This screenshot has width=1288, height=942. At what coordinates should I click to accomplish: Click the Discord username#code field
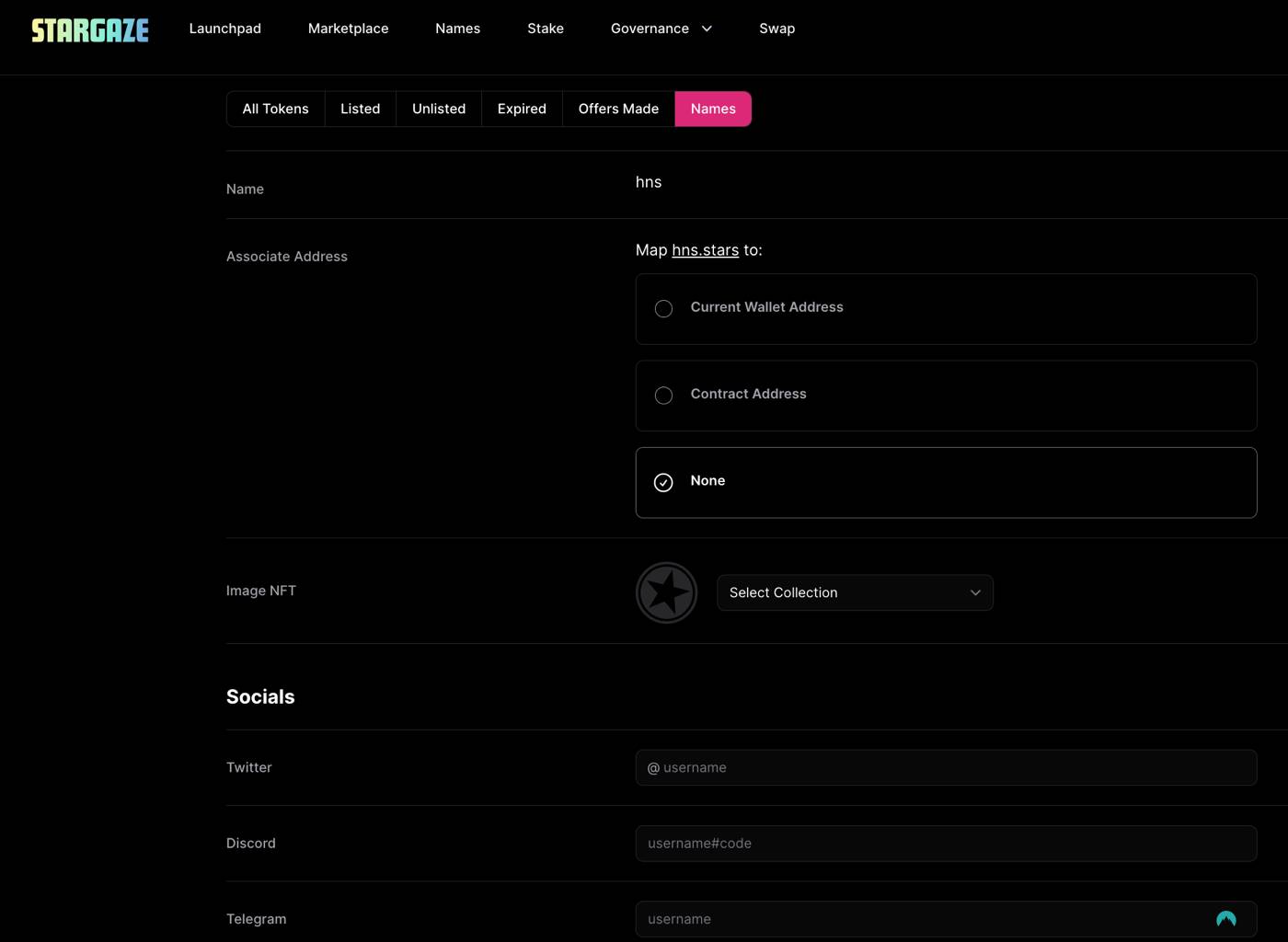[x=946, y=844]
